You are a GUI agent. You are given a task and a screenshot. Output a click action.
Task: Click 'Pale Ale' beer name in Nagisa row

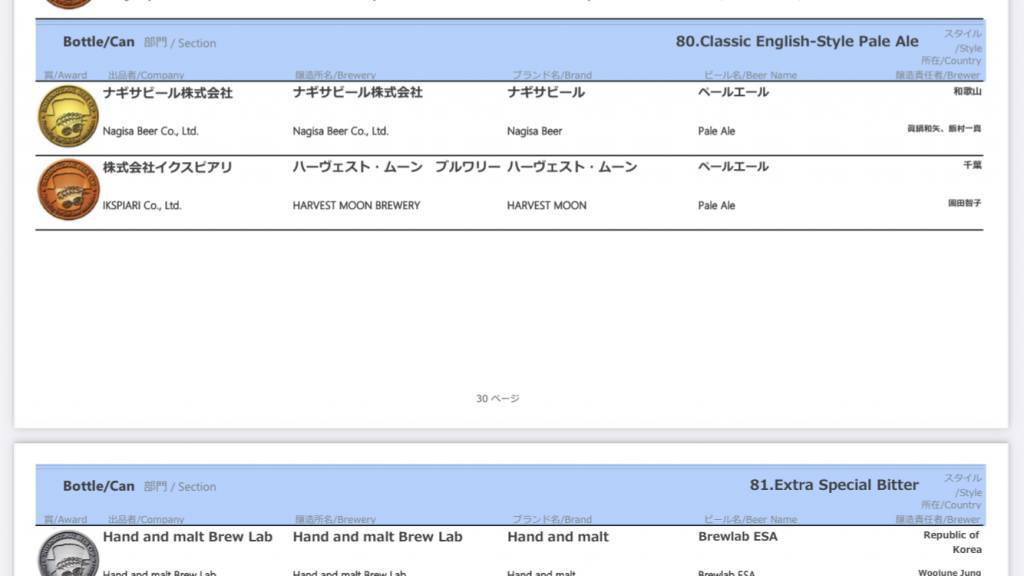click(716, 131)
